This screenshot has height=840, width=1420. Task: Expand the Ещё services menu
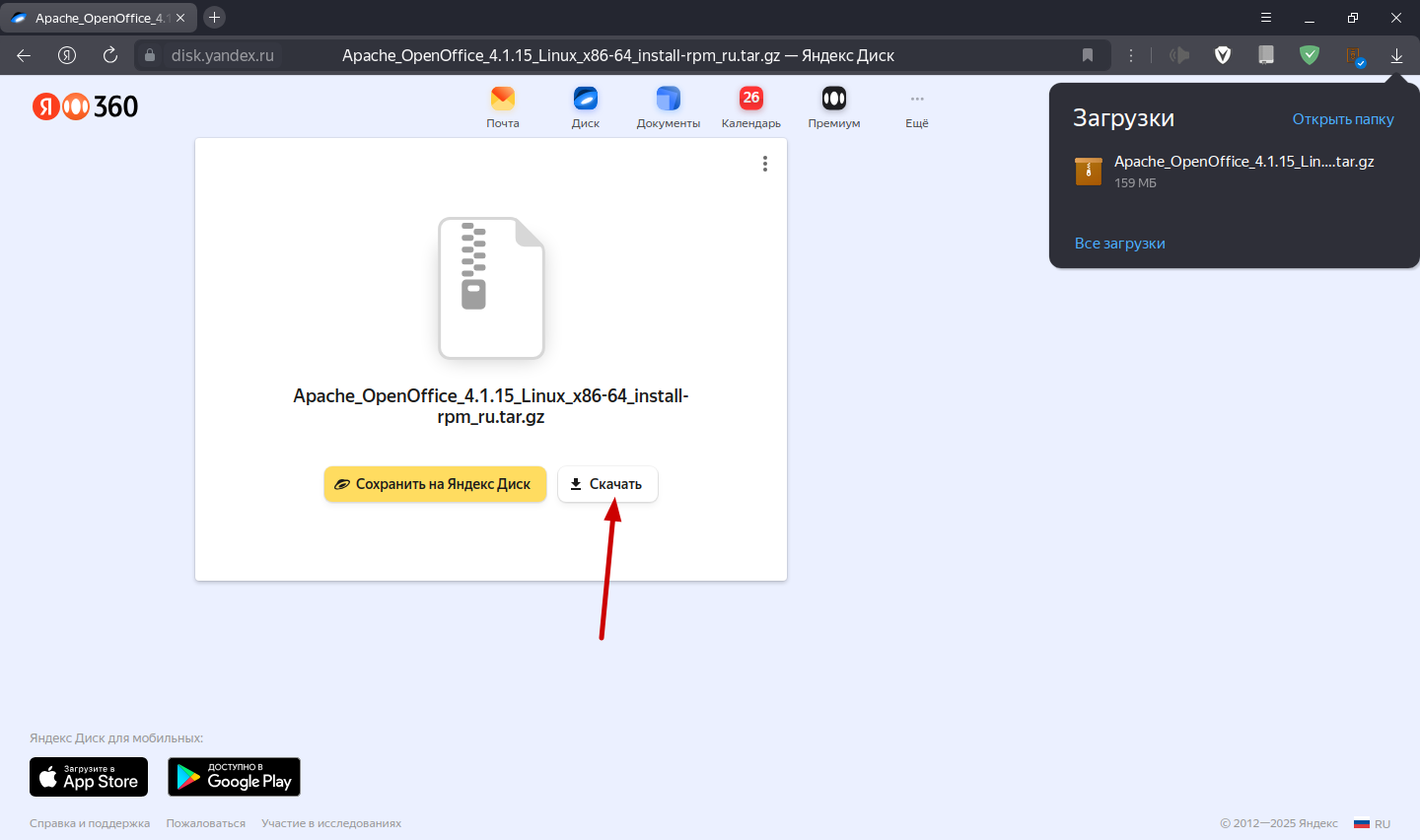click(917, 106)
